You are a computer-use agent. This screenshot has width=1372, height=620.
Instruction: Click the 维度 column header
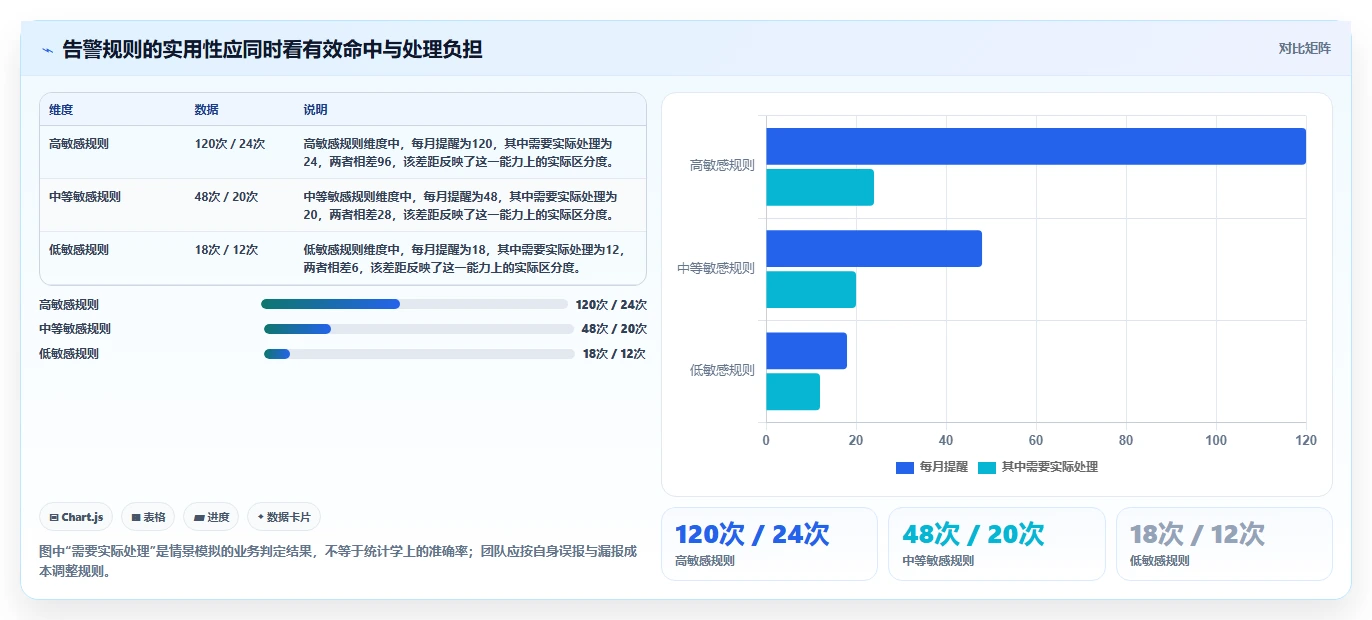click(x=61, y=110)
